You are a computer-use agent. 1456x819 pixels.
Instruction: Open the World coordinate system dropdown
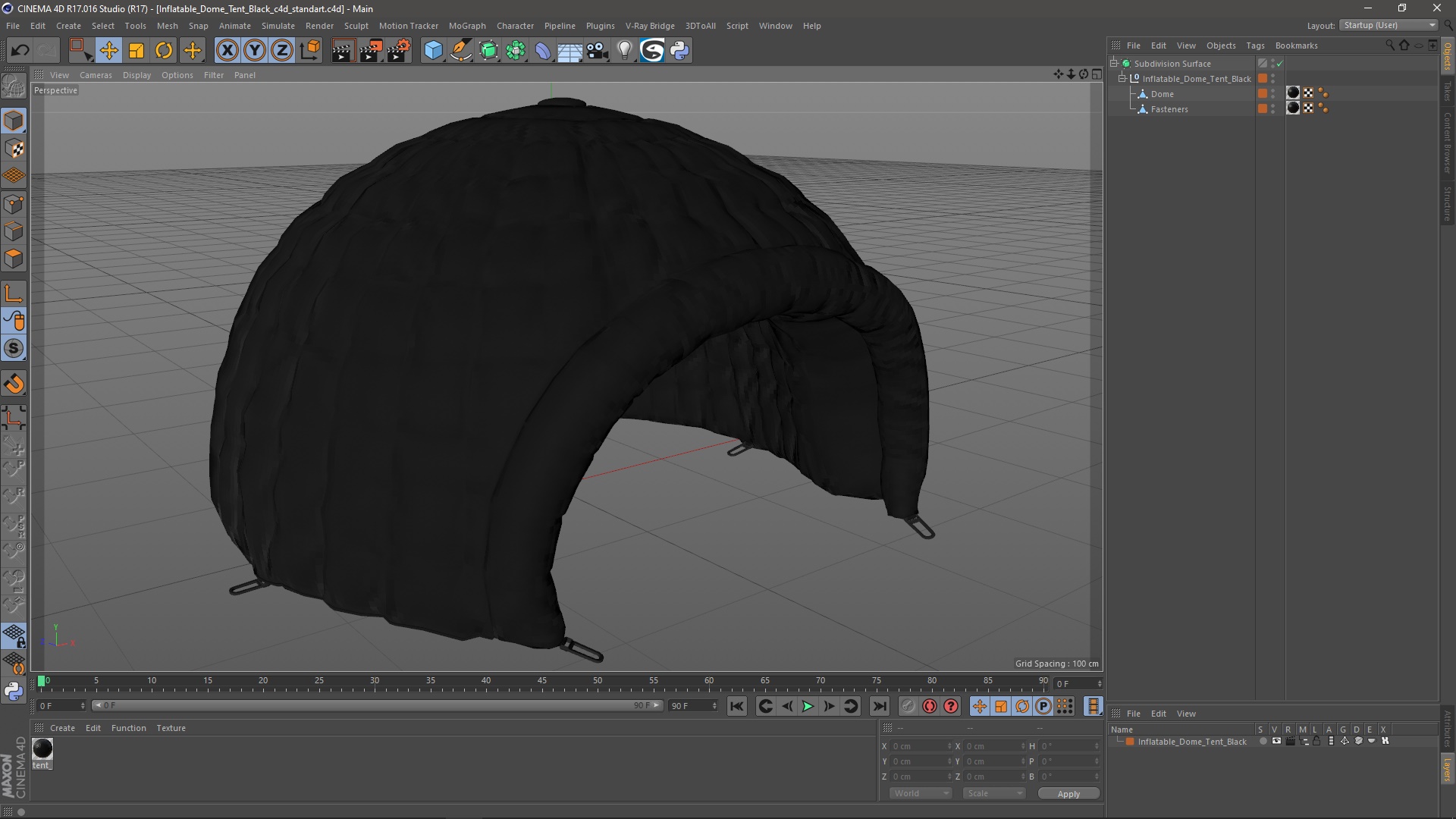921,793
